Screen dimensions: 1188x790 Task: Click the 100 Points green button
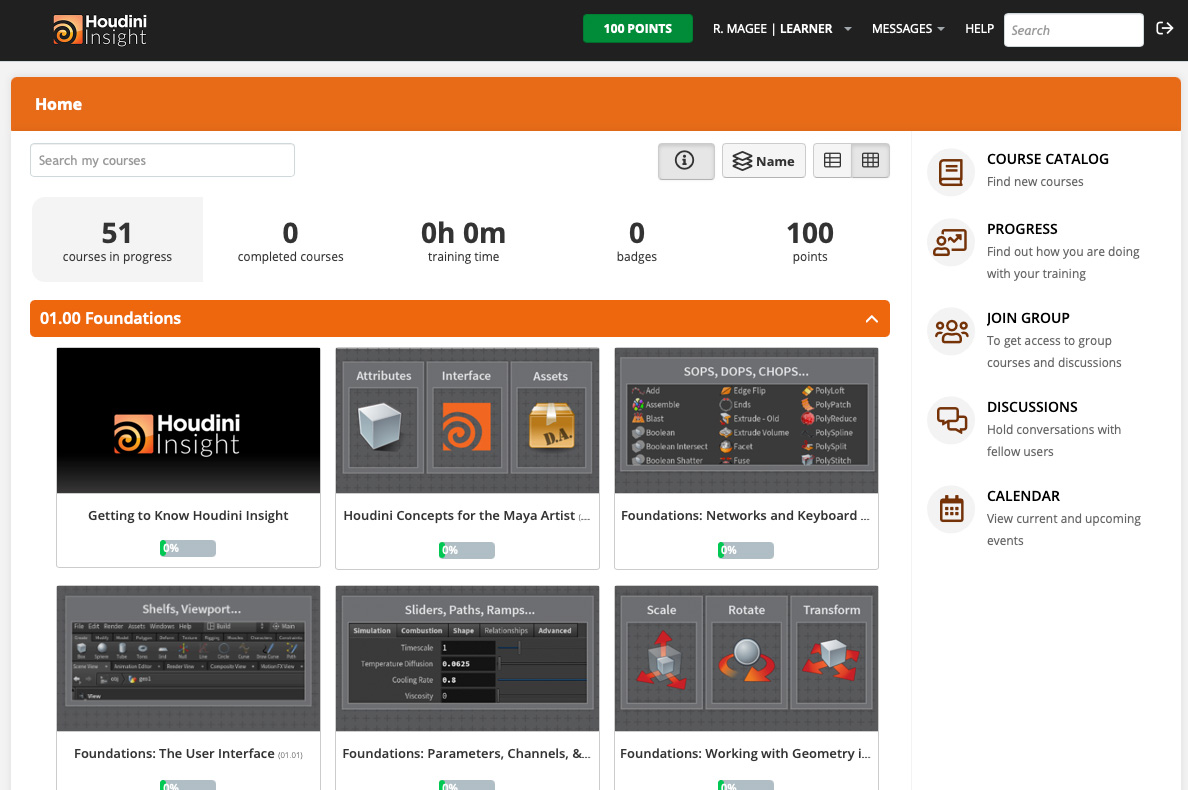(637, 29)
